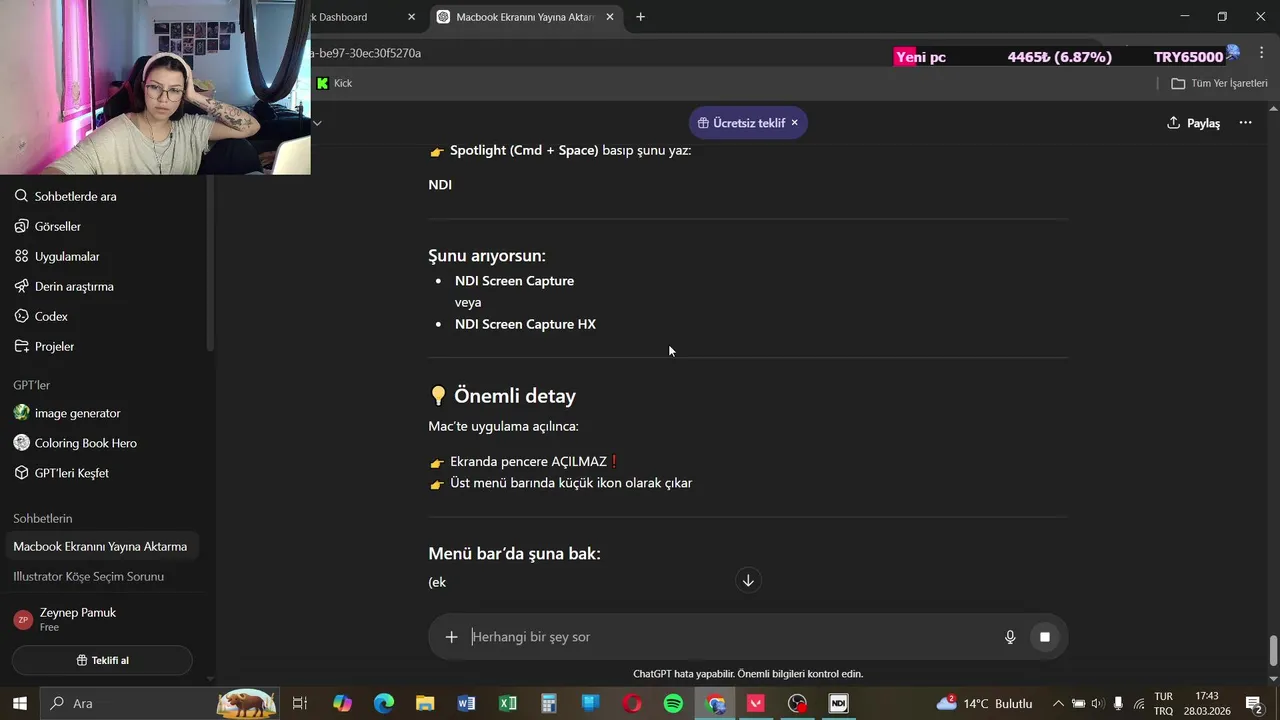Click the page vertical scrollbar thumb

point(1273,651)
